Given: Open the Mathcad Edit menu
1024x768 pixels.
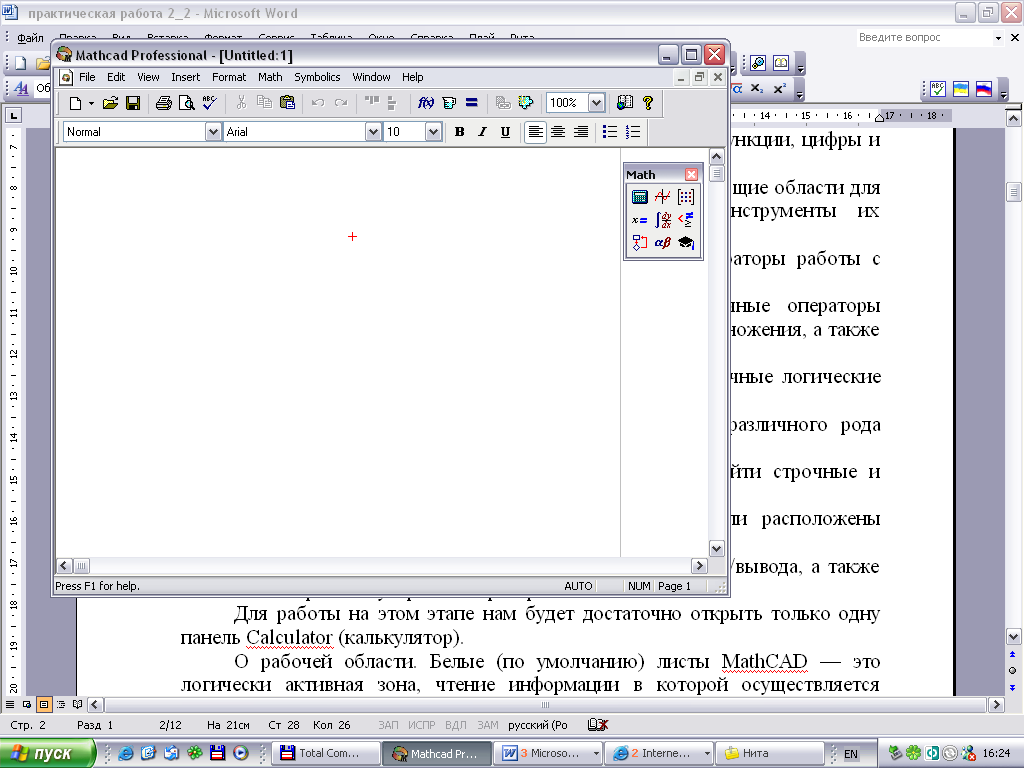Looking at the screenshot, I should coord(116,77).
